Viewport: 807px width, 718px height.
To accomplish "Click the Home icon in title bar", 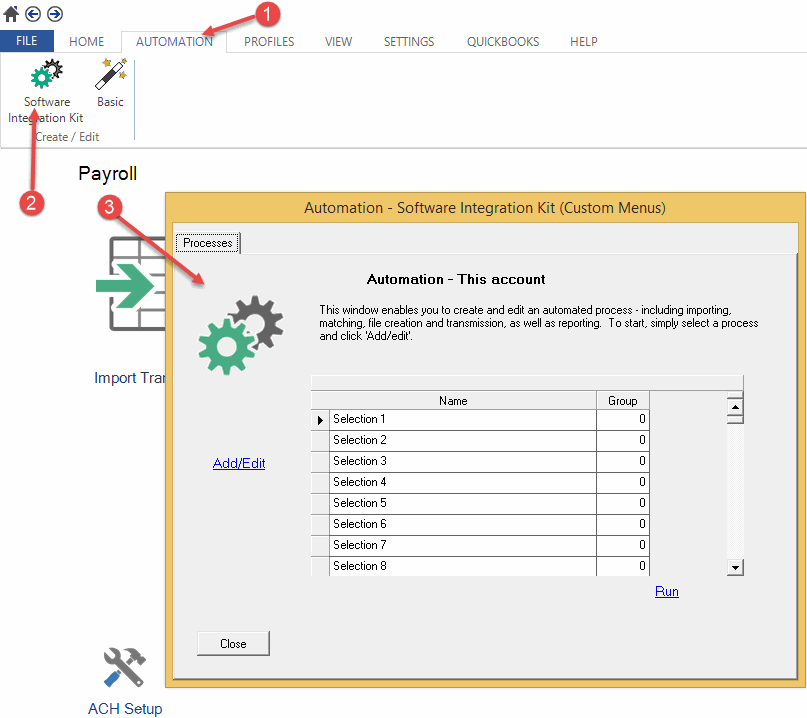I will click(11, 14).
